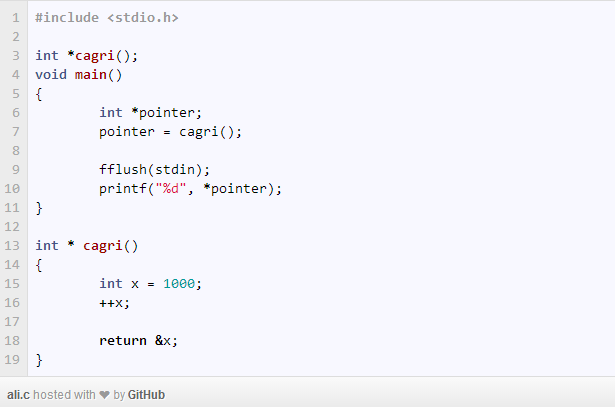This screenshot has height=407, width=615.
Task: Select line number 15 in gutter
Action: pos(12,283)
